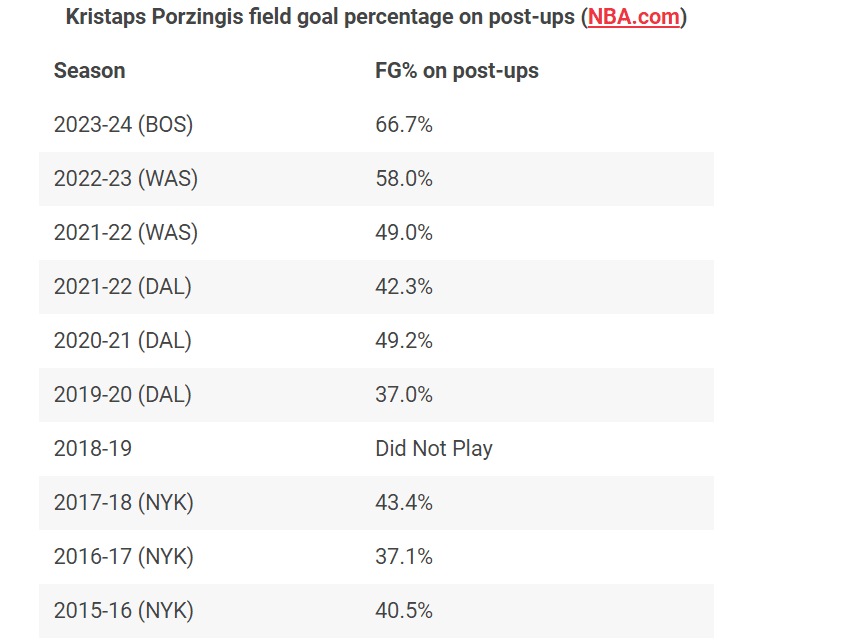Click the 42.3% value
The height and width of the screenshot is (643, 862).
(x=404, y=287)
